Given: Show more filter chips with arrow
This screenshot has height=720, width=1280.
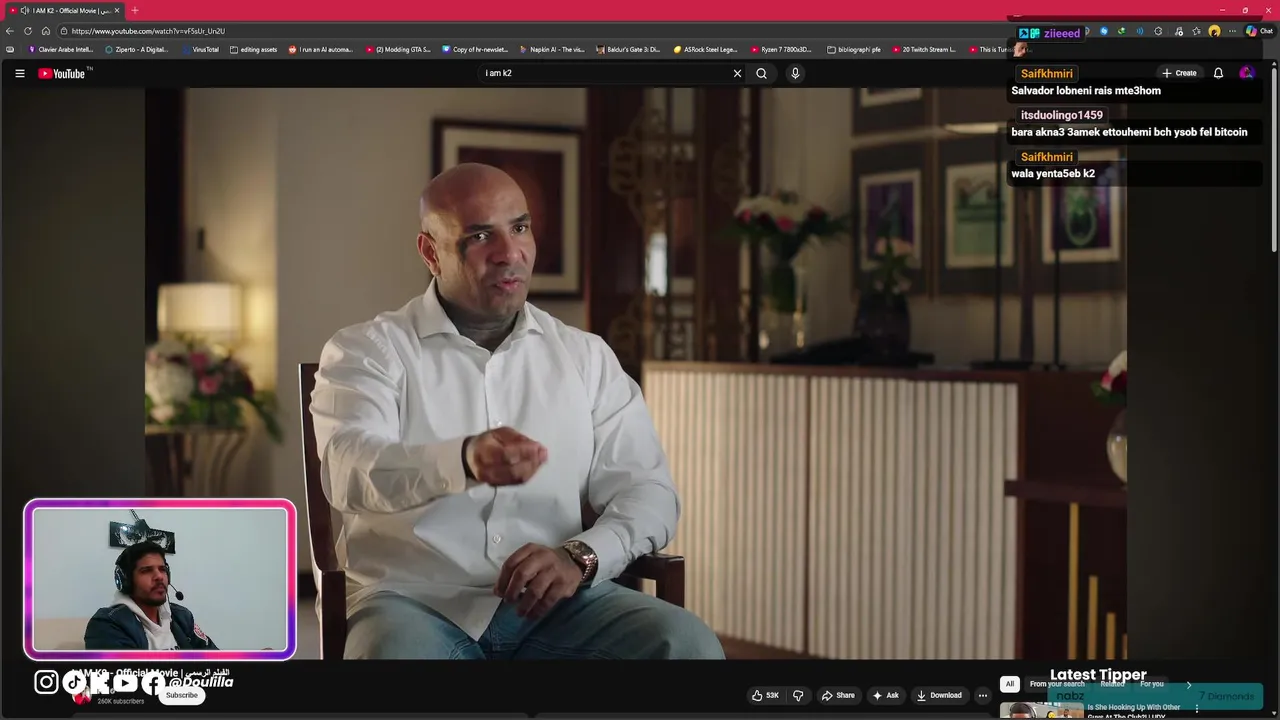Looking at the screenshot, I should pos(1189,684).
